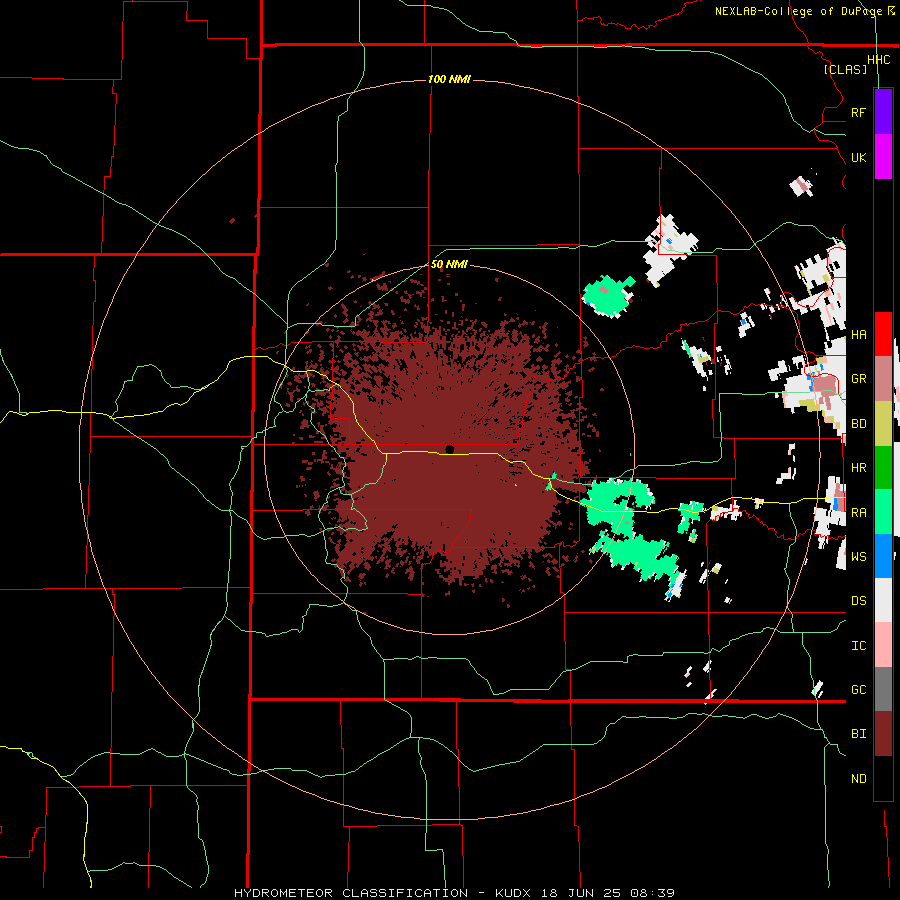
Task: Click the ND legend label
Action: pyautogui.click(x=858, y=779)
